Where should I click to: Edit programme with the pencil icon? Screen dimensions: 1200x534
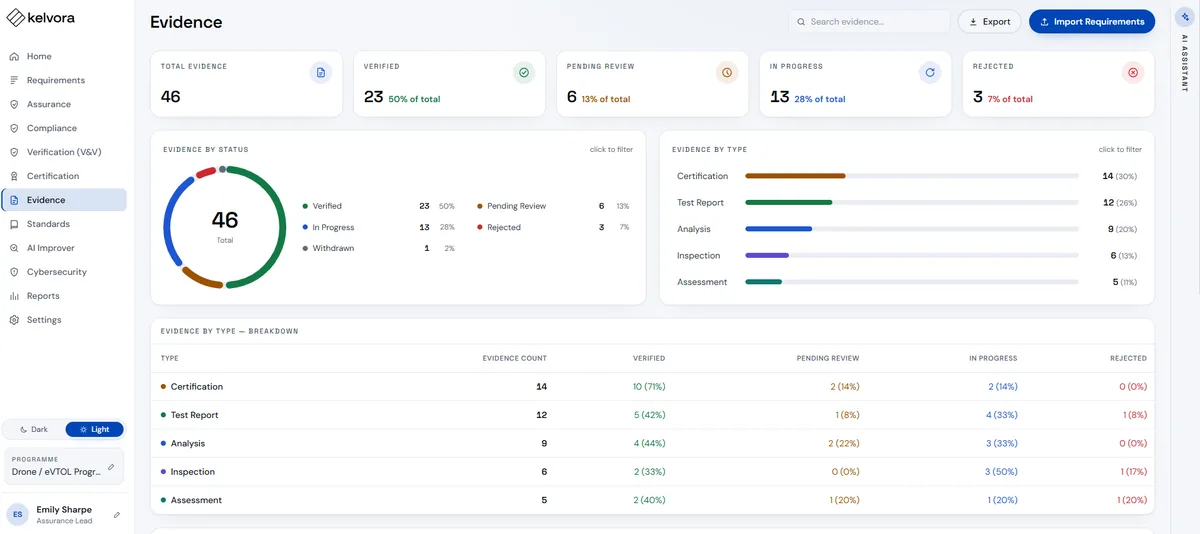(x=111, y=466)
